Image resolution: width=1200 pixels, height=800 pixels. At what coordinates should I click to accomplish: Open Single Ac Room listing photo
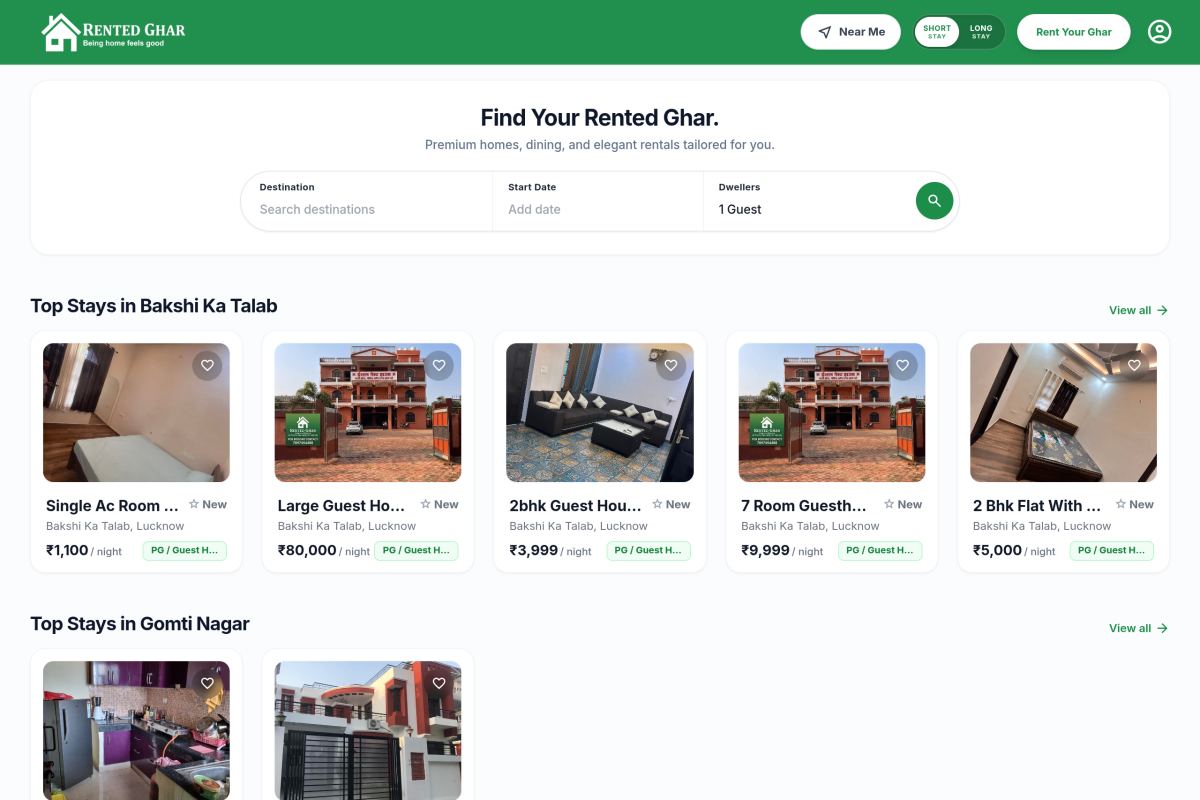(x=136, y=413)
